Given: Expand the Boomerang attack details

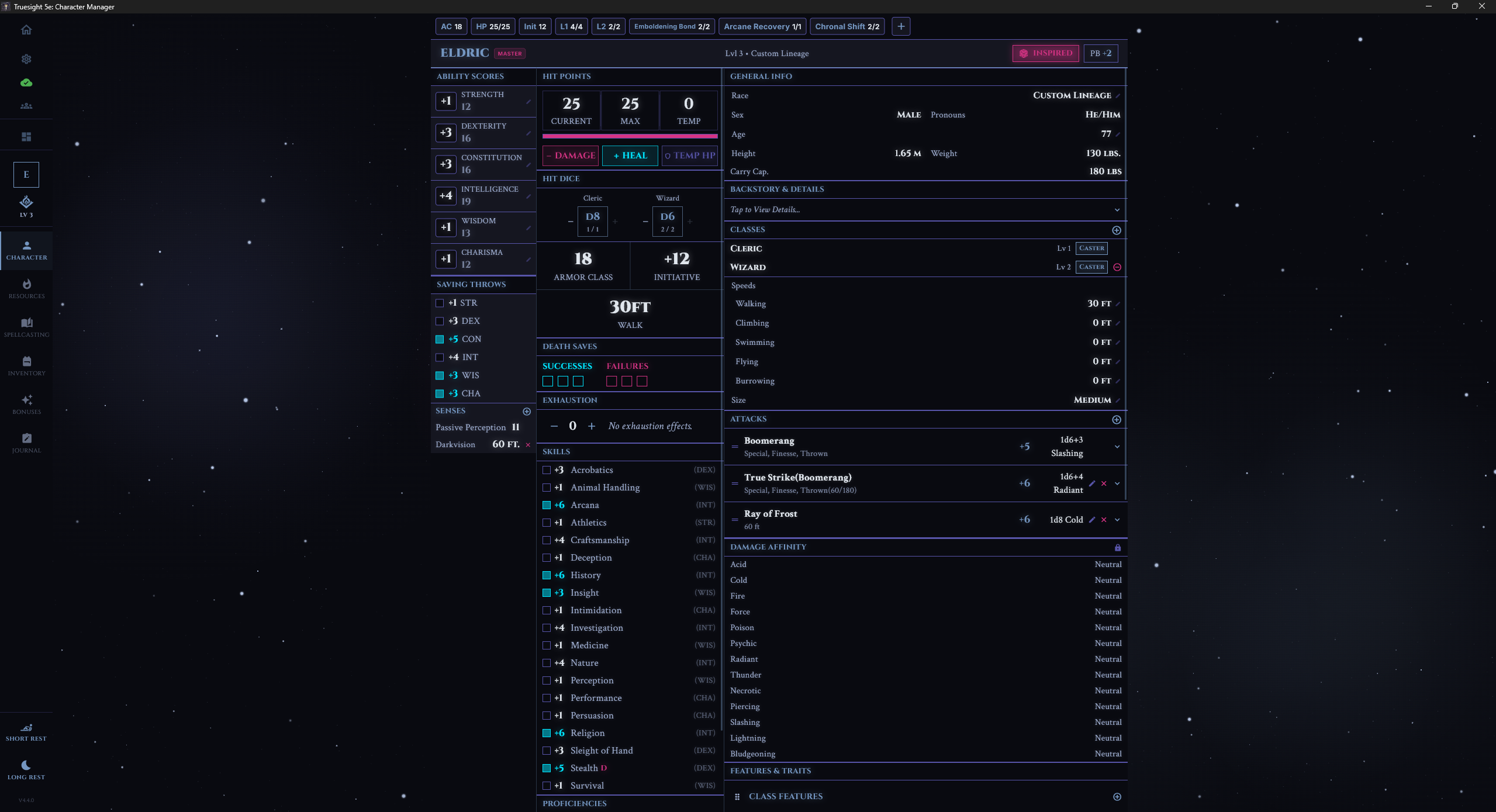Looking at the screenshot, I should pyautogui.click(x=1117, y=447).
